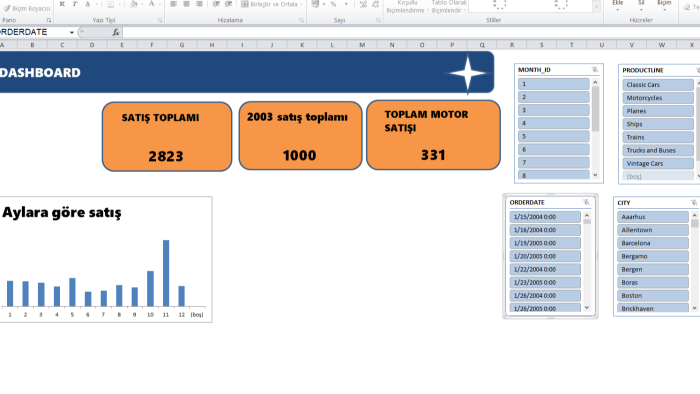Click the accounting number format icon
700x394 pixels.
[315, 4]
